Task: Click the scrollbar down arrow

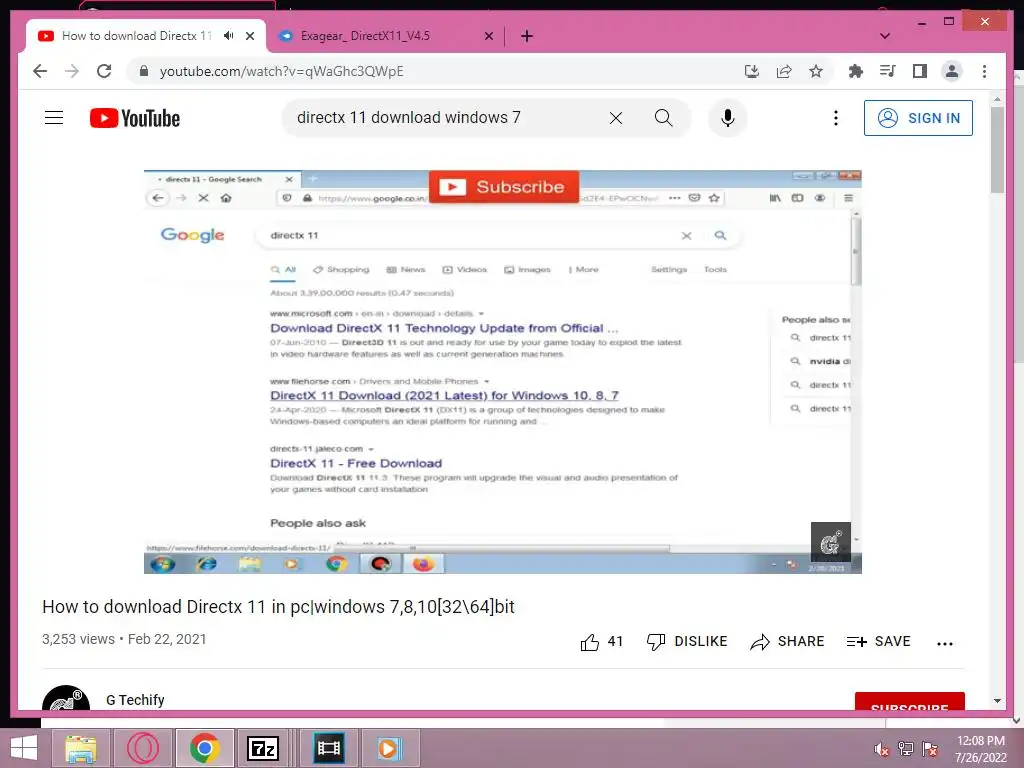Action: (x=997, y=701)
